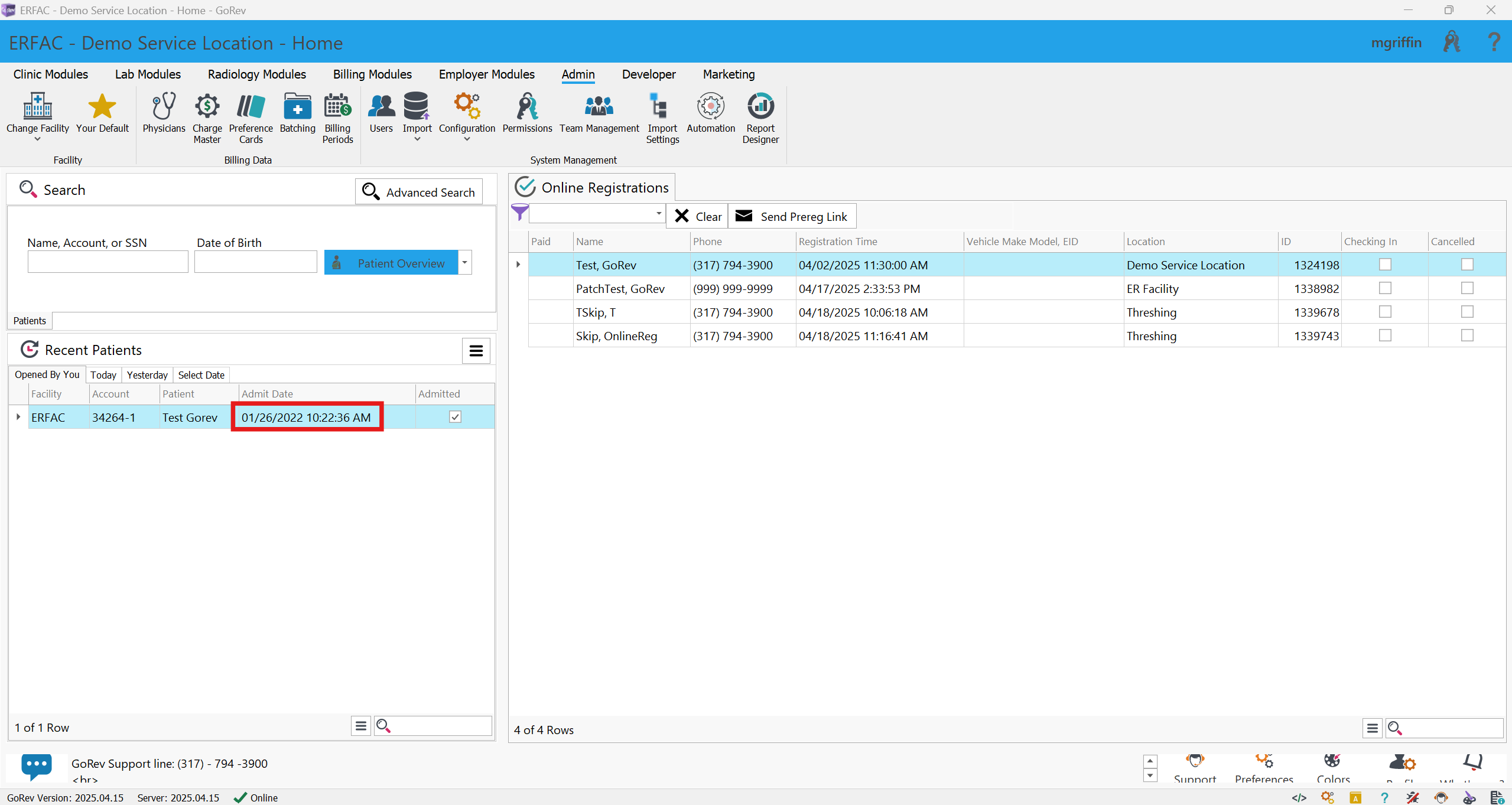Click the code brackets status bar icon
Viewport: 1512px width, 805px height.
click(1299, 798)
